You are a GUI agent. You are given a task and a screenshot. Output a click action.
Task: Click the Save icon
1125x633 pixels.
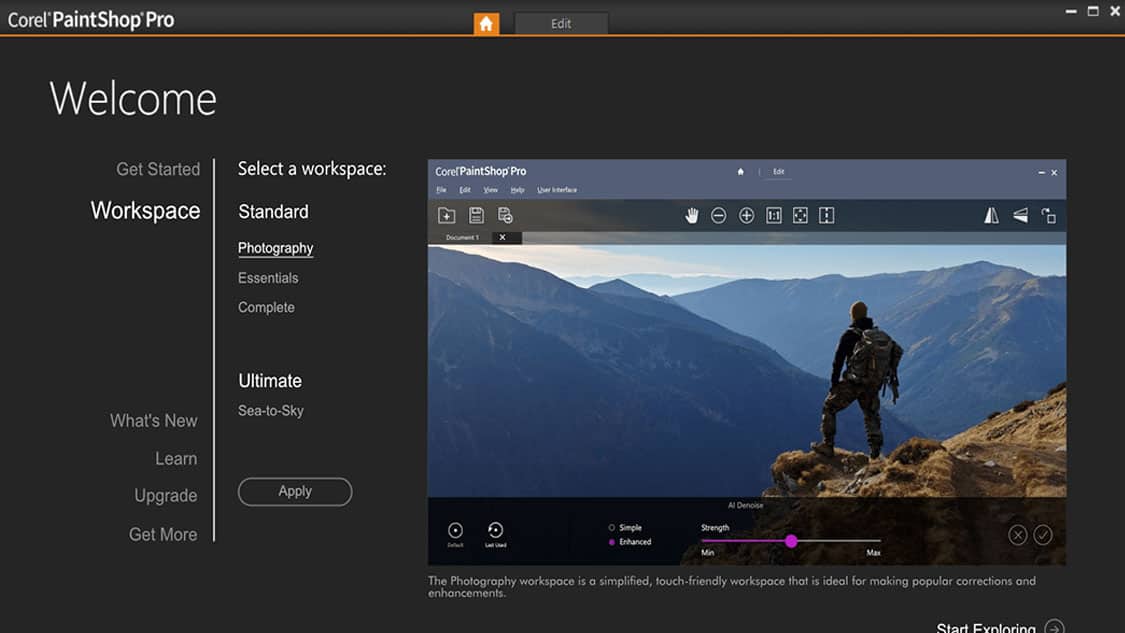pyautogui.click(x=476, y=214)
